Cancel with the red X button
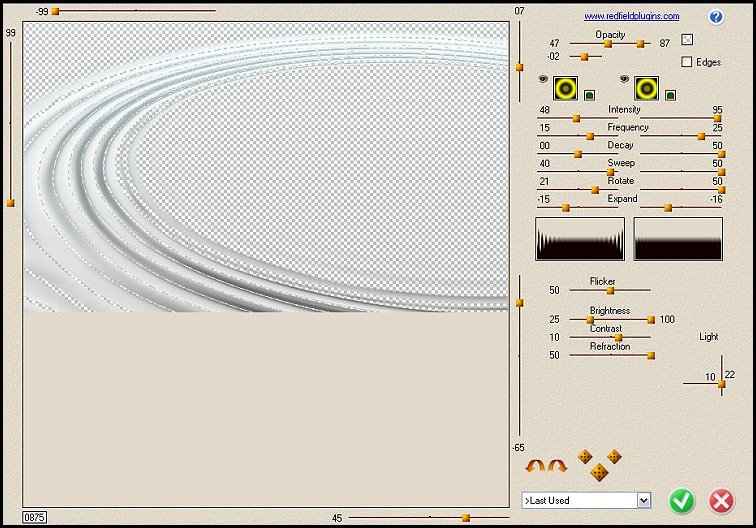 (721, 500)
